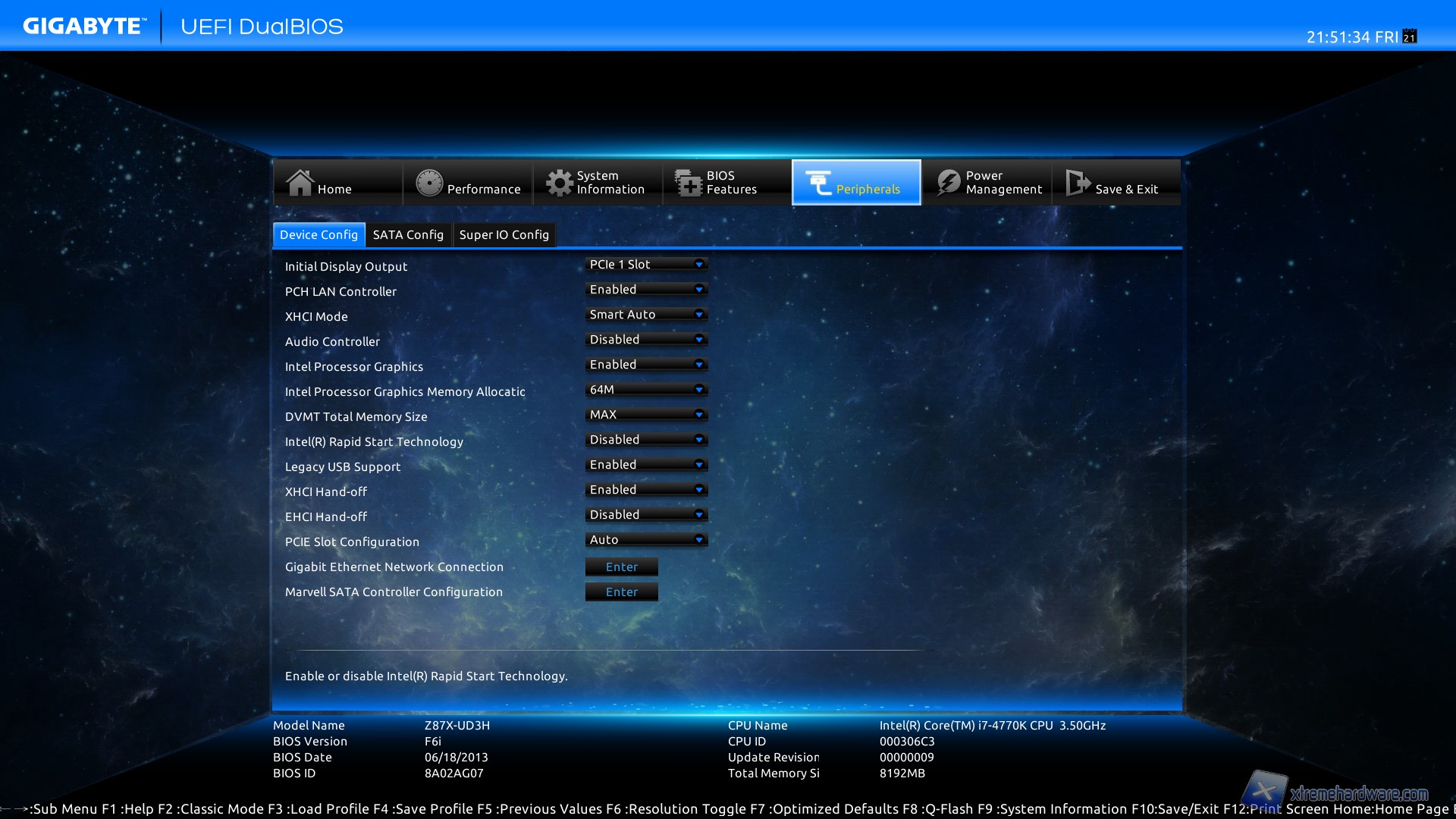Toggle Audio Controller Disabled setting
1456x819 pixels.
tap(645, 340)
